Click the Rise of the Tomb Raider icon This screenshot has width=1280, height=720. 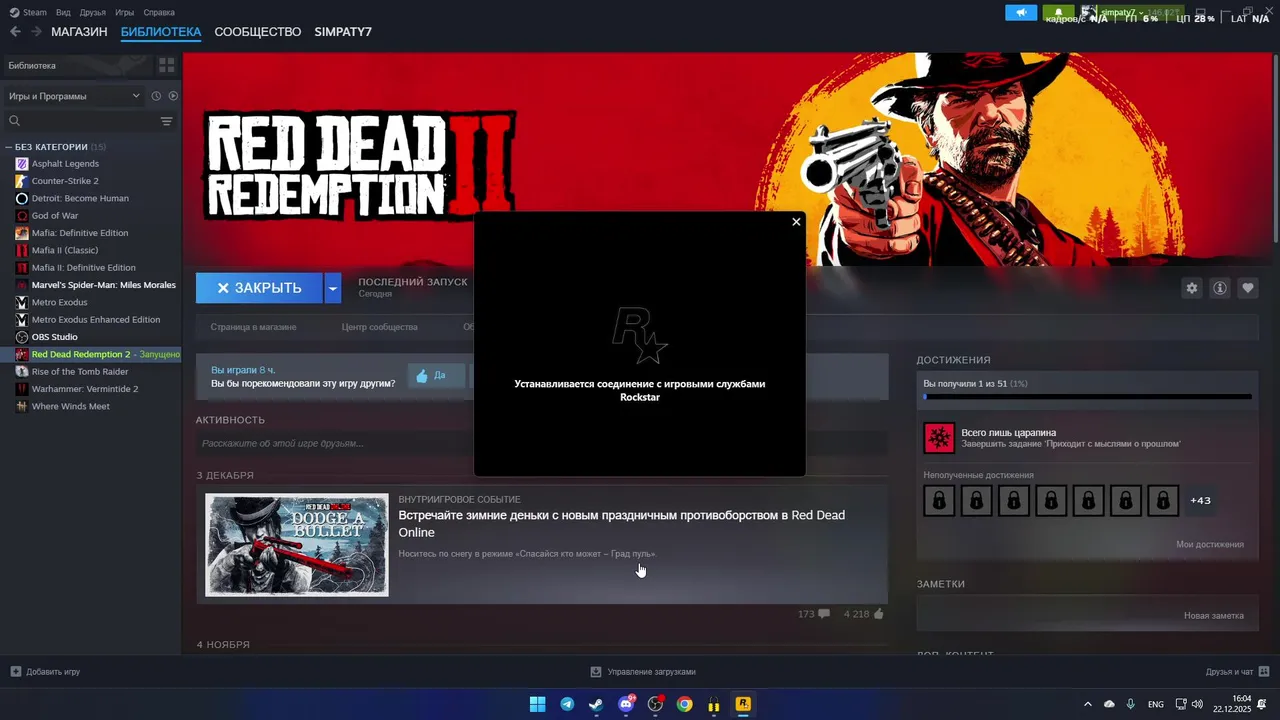(22, 372)
